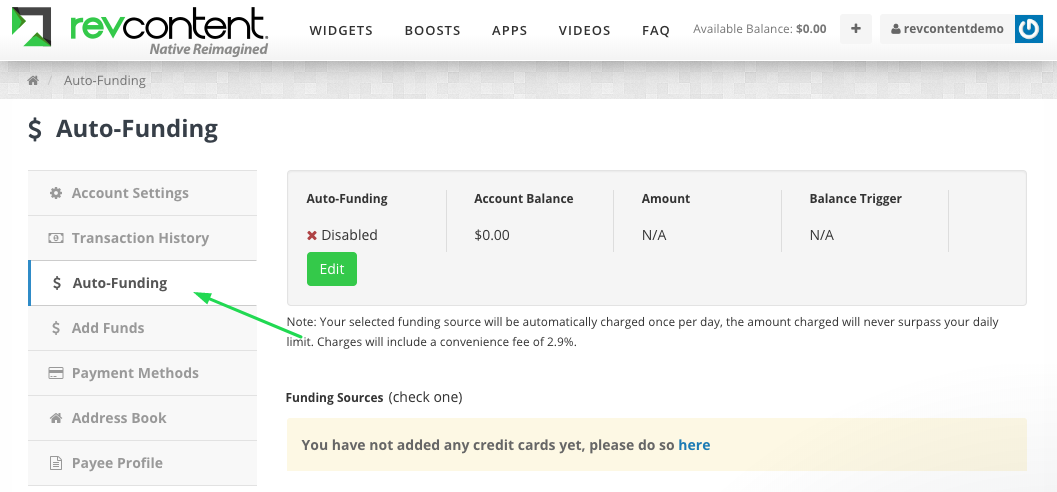1057x492 pixels.
Task: Open the revcontentdemo user menu
Action: click(x=947, y=29)
